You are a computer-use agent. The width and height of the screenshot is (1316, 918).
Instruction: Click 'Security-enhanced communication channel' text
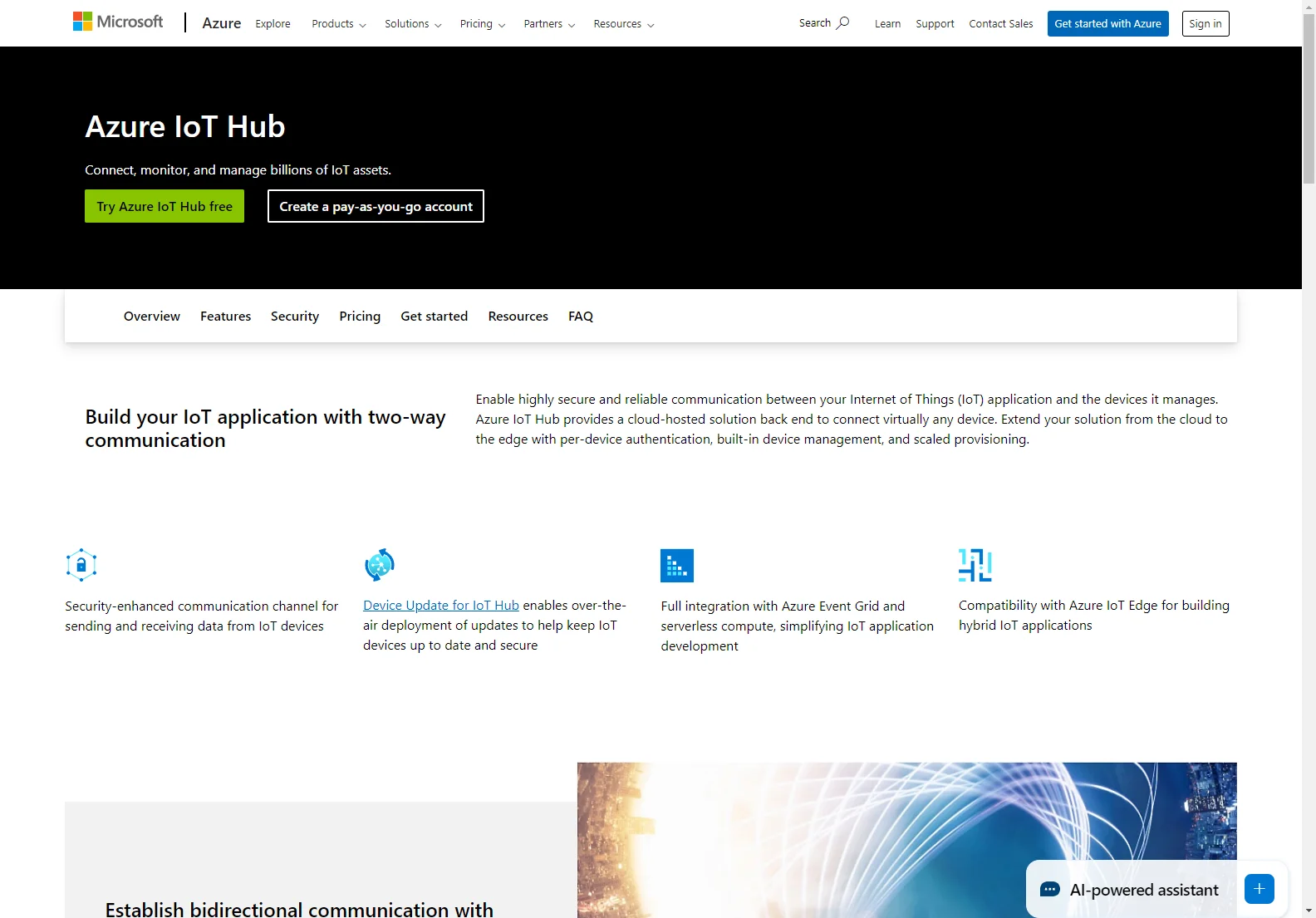(202, 616)
